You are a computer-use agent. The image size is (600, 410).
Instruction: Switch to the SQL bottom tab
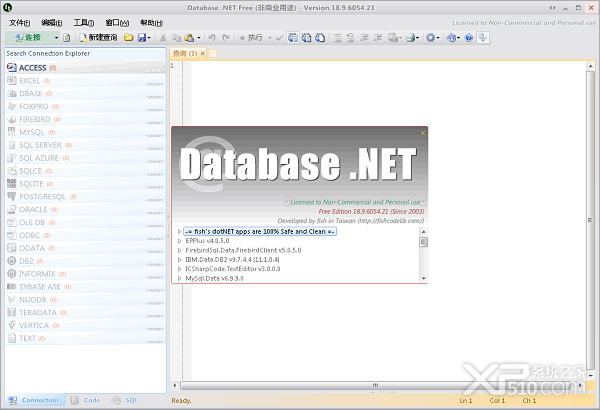tap(124, 400)
